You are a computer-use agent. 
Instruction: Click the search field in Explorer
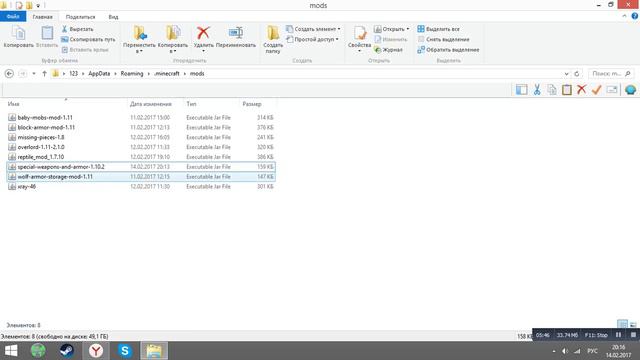click(x=611, y=74)
